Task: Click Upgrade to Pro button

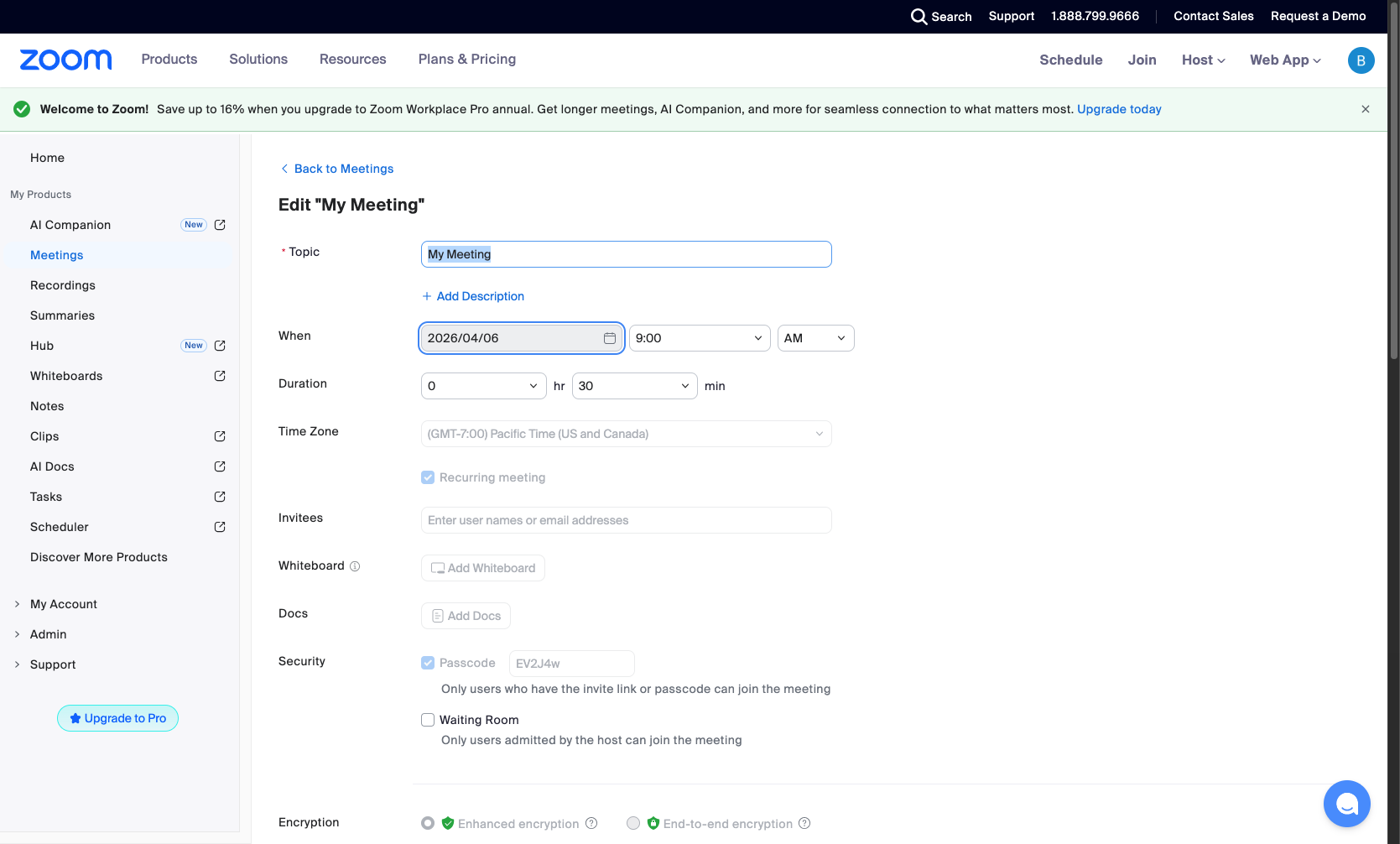Action: pyautogui.click(x=118, y=718)
